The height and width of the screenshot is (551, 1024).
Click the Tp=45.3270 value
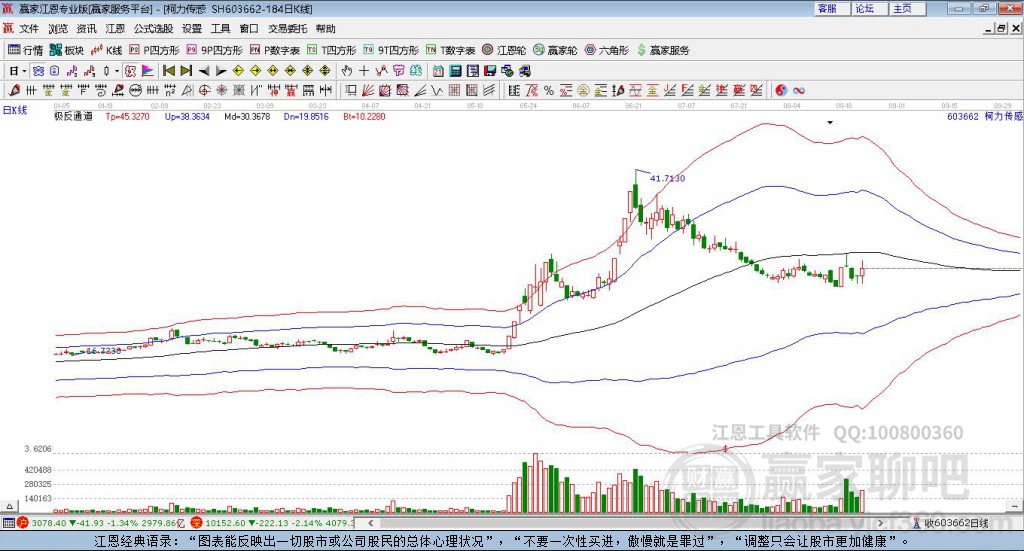127,116
